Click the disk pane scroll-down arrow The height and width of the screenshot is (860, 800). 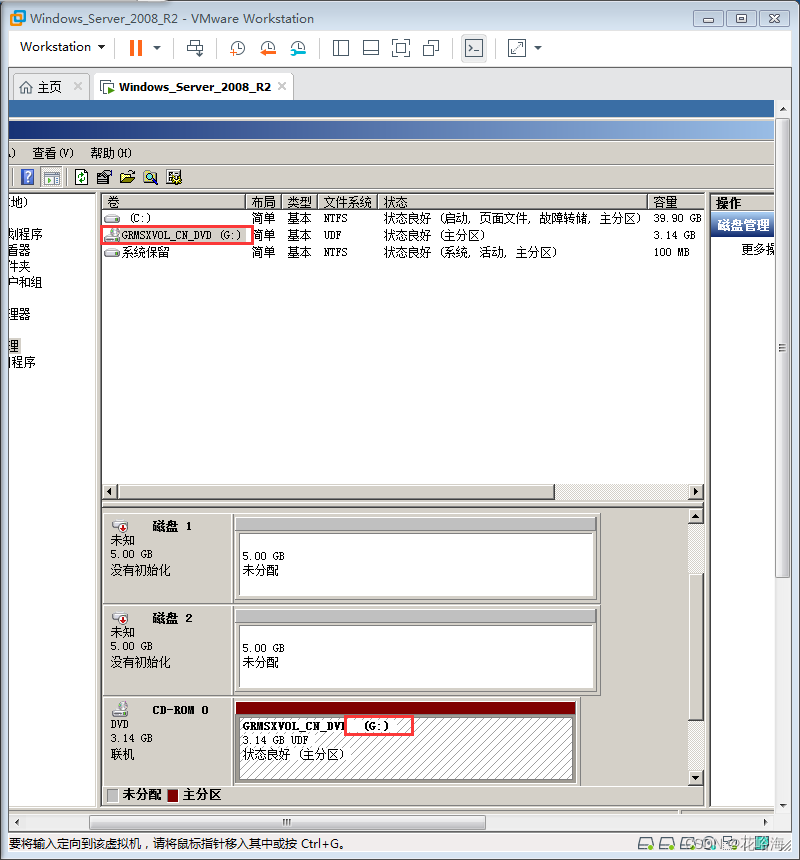pos(695,778)
